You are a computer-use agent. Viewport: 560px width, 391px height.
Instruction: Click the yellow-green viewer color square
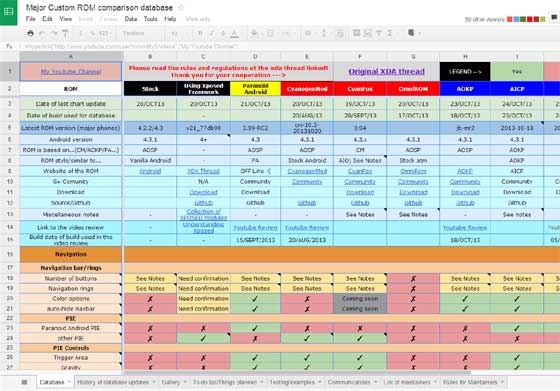[x=543, y=19]
